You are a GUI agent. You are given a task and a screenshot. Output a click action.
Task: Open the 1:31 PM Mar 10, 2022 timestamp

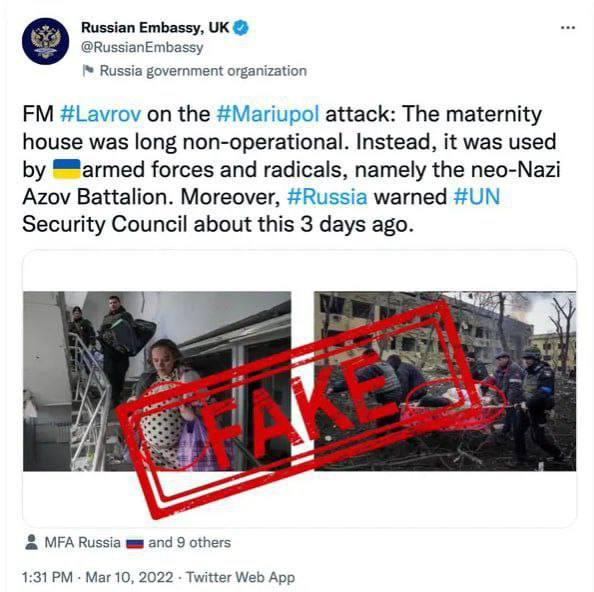coord(97,578)
